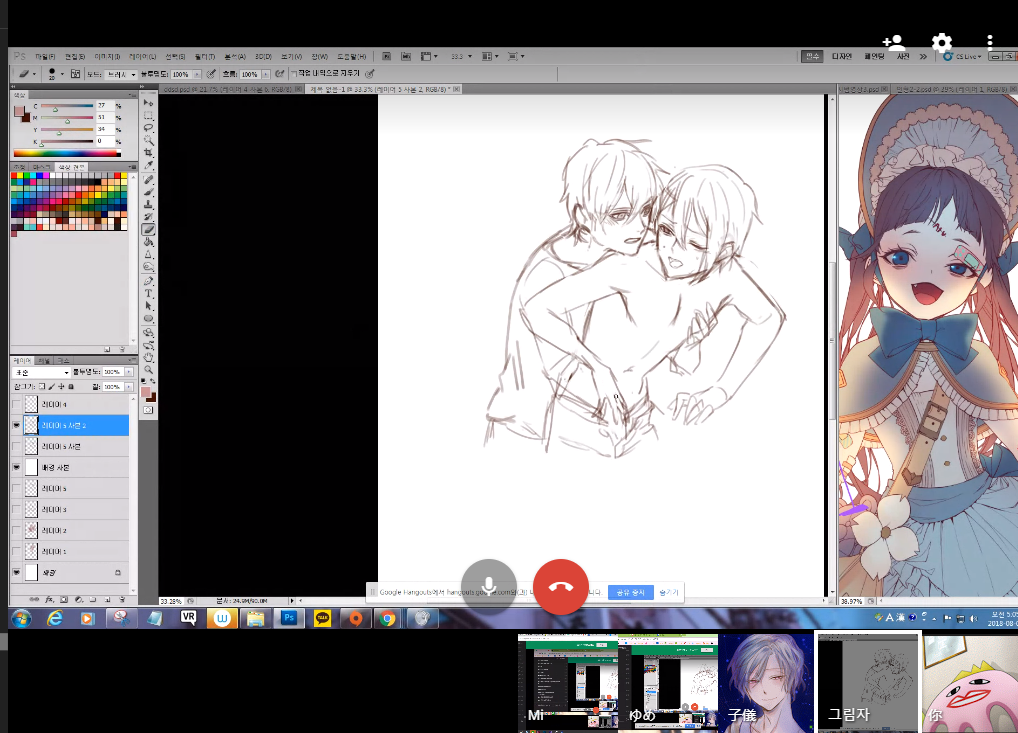Mute microphone in Hangouts call
The image size is (1018, 733).
(489, 587)
